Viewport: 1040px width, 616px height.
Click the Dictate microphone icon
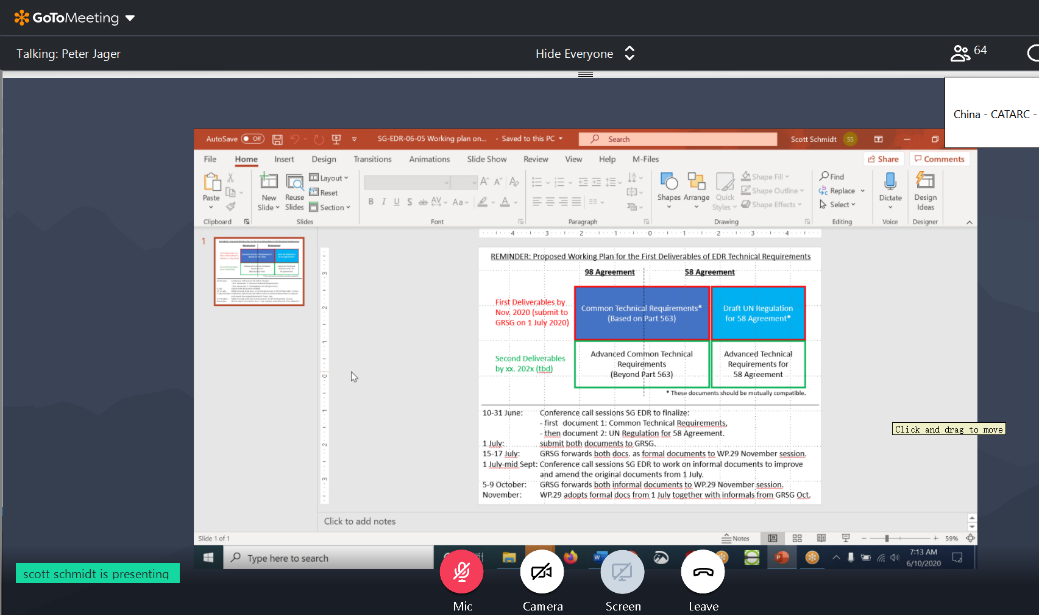(890, 181)
